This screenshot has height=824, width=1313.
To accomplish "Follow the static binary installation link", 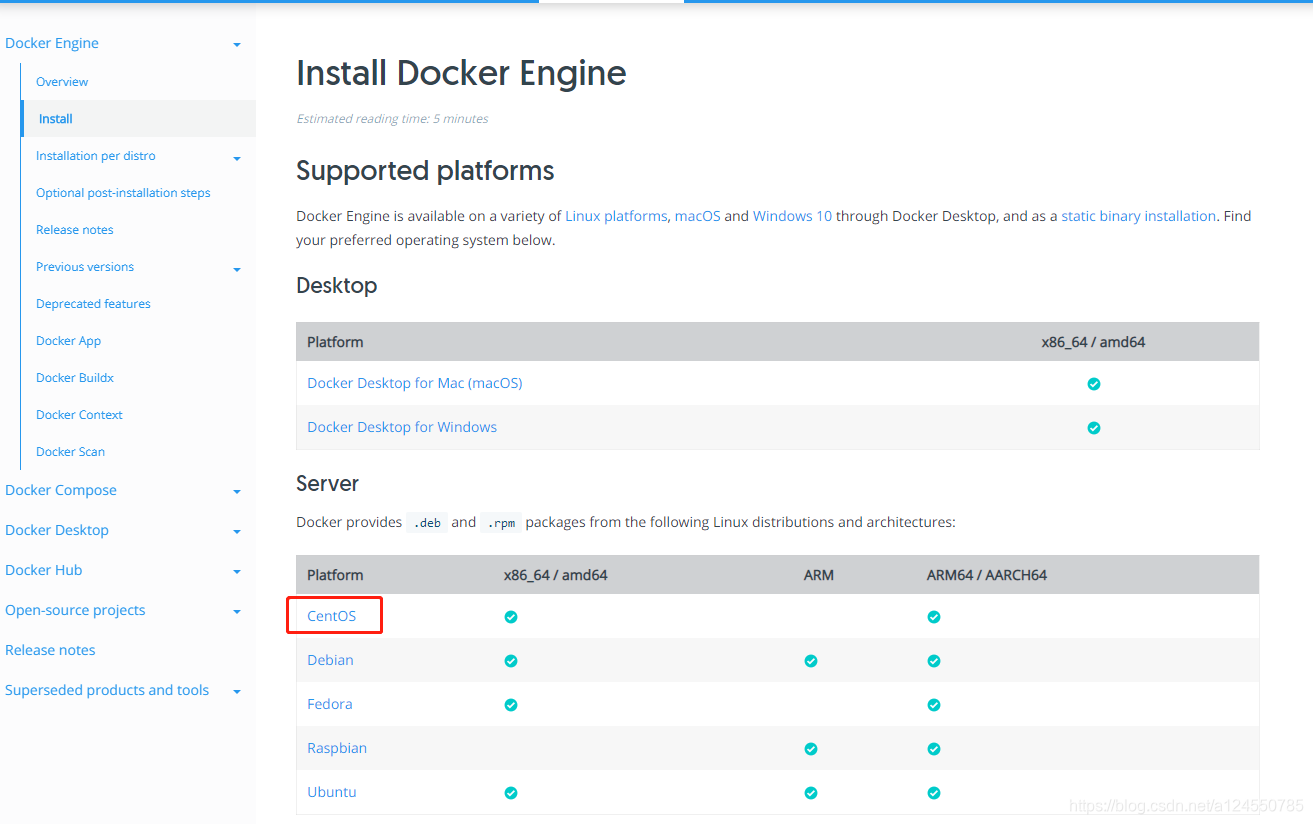I will tap(1139, 216).
